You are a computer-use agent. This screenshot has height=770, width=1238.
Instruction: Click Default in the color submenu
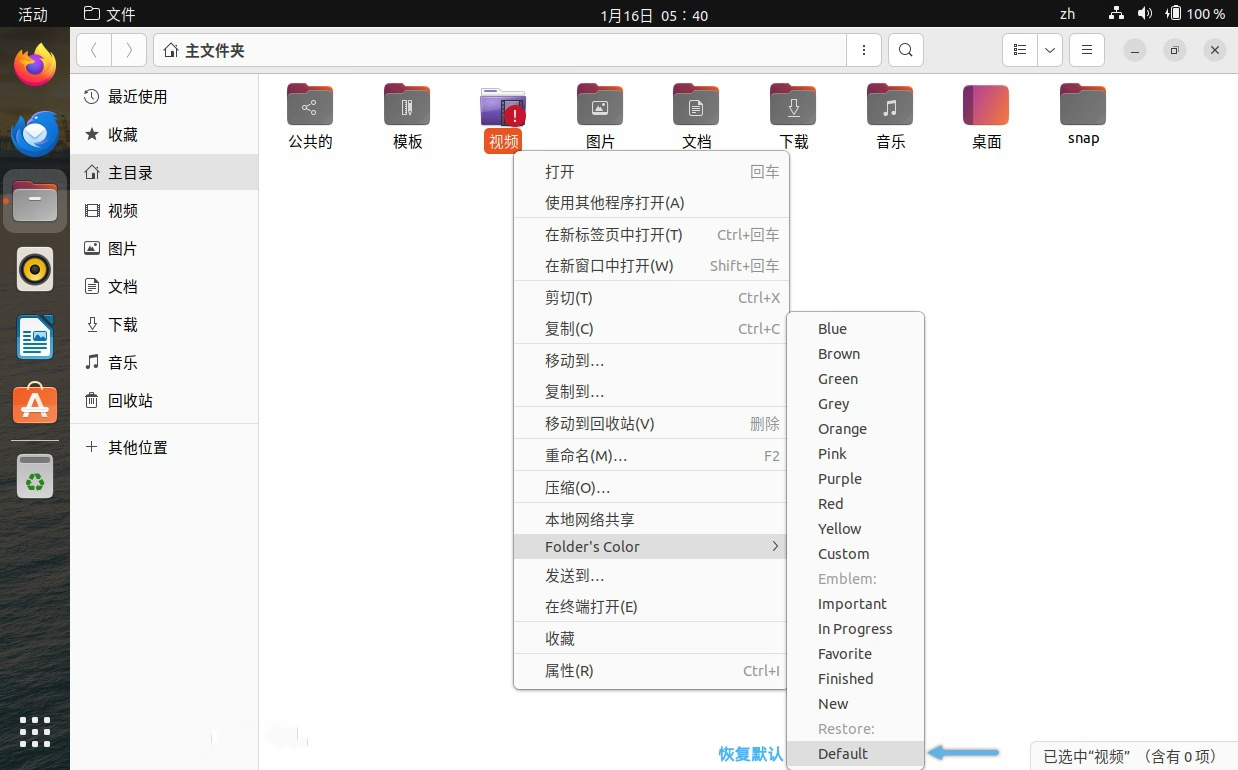tap(842, 753)
